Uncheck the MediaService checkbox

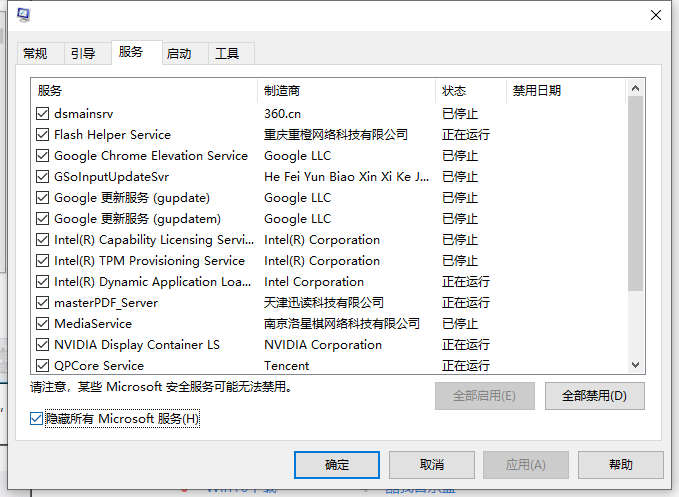(42, 324)
